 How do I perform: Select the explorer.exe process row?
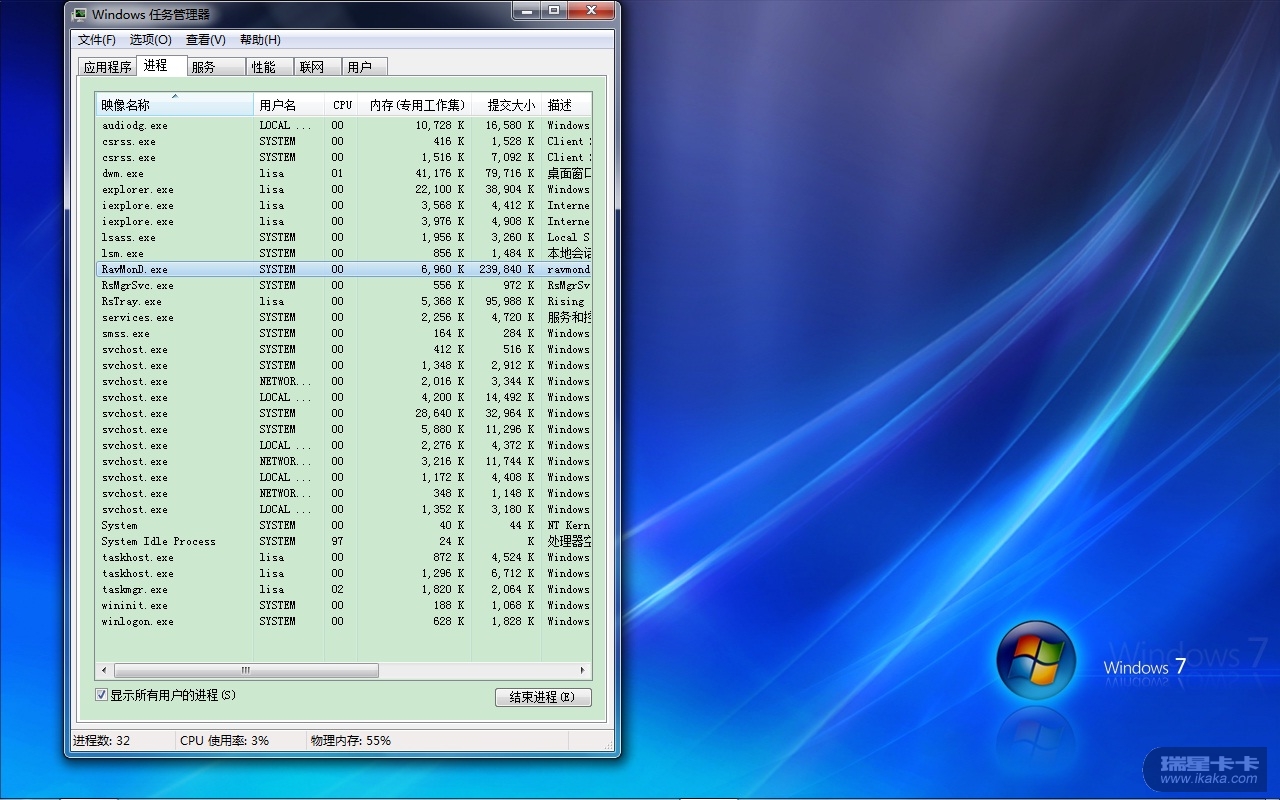[138, 190]
